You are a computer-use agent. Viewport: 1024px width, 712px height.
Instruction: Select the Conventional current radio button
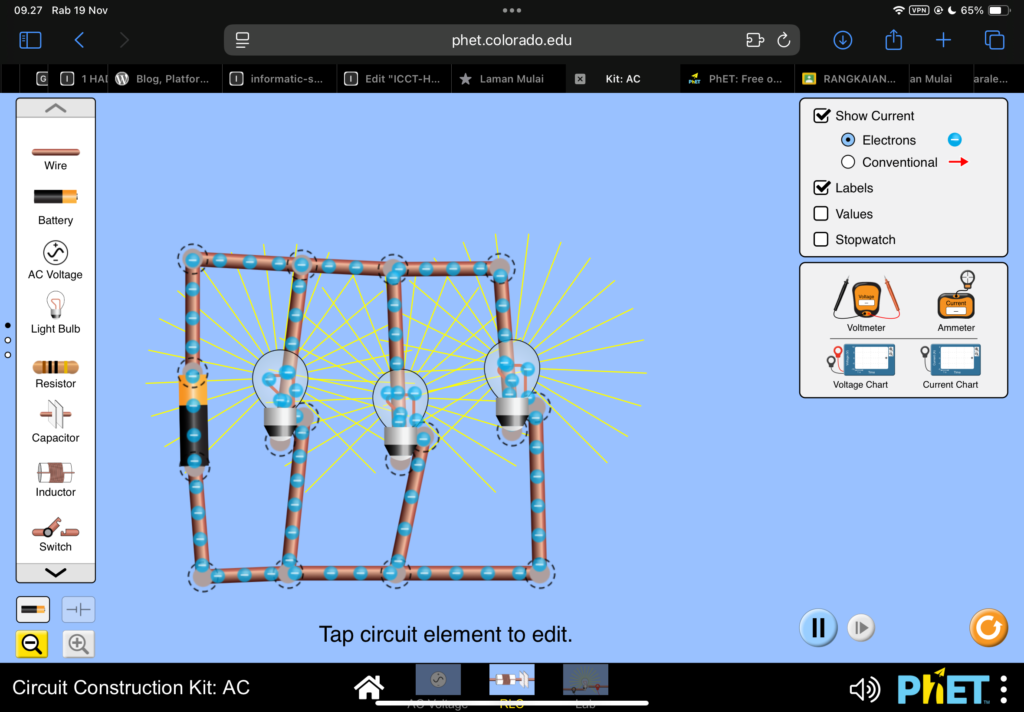(x=848, y=162)
